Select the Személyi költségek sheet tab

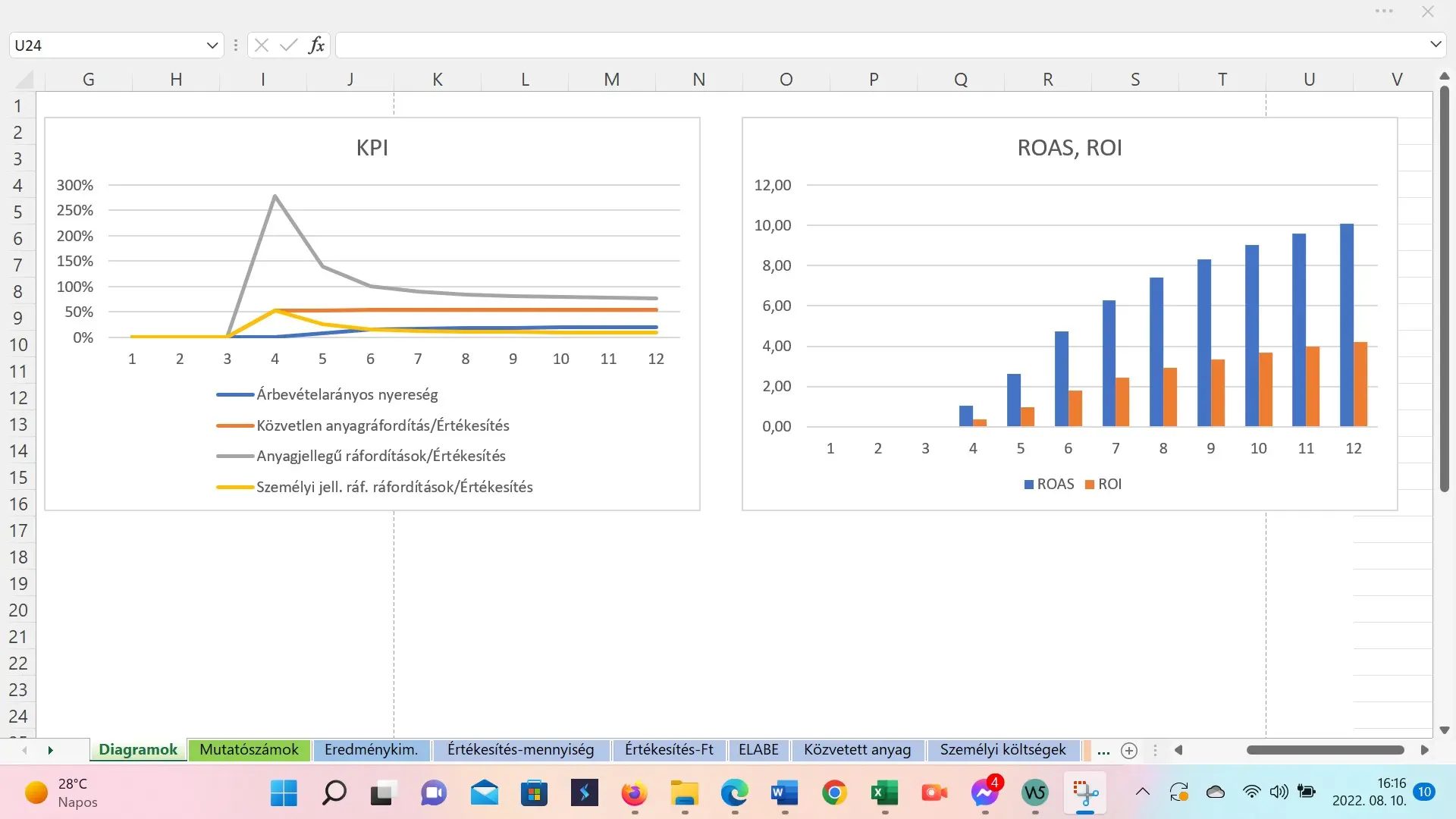coord(1003,750)
